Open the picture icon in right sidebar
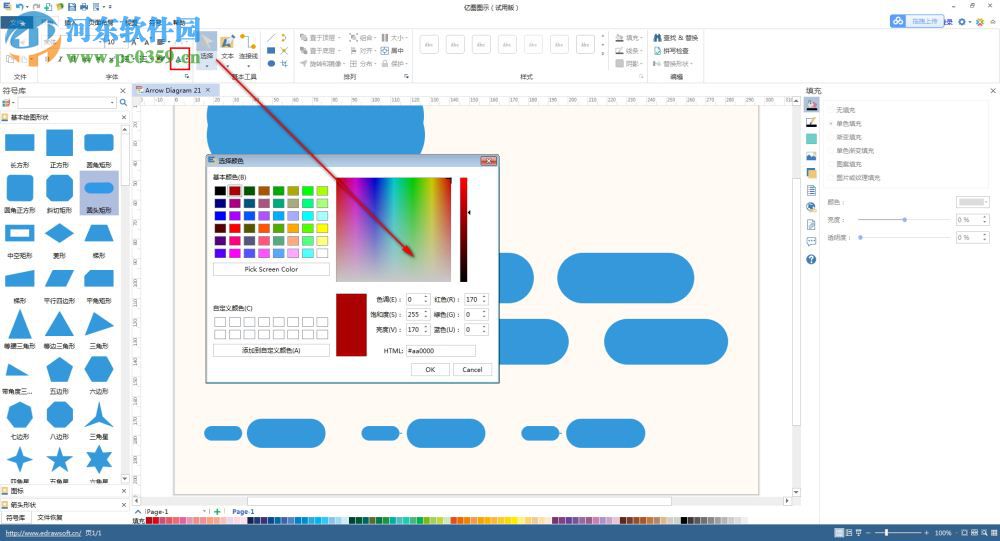 point(811,156)
